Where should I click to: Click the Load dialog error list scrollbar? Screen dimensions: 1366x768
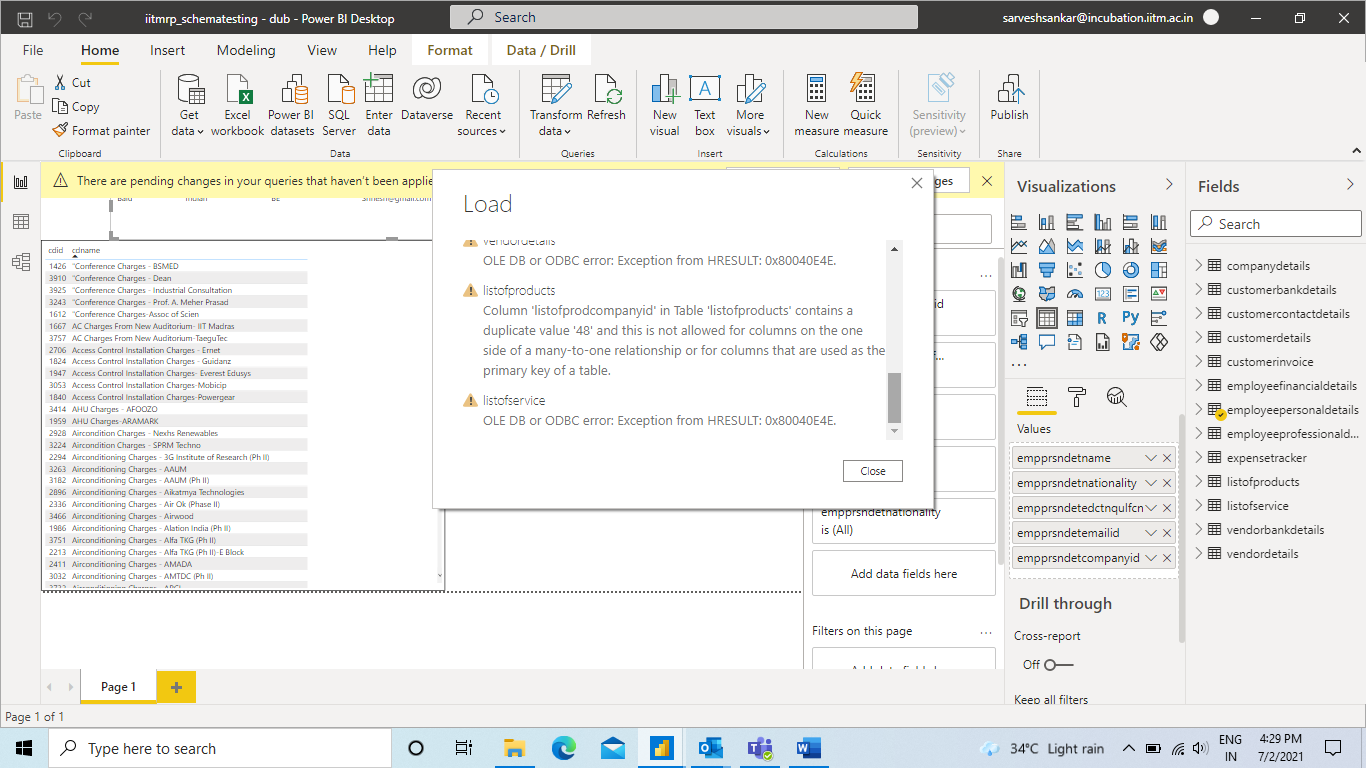(895, 398)
